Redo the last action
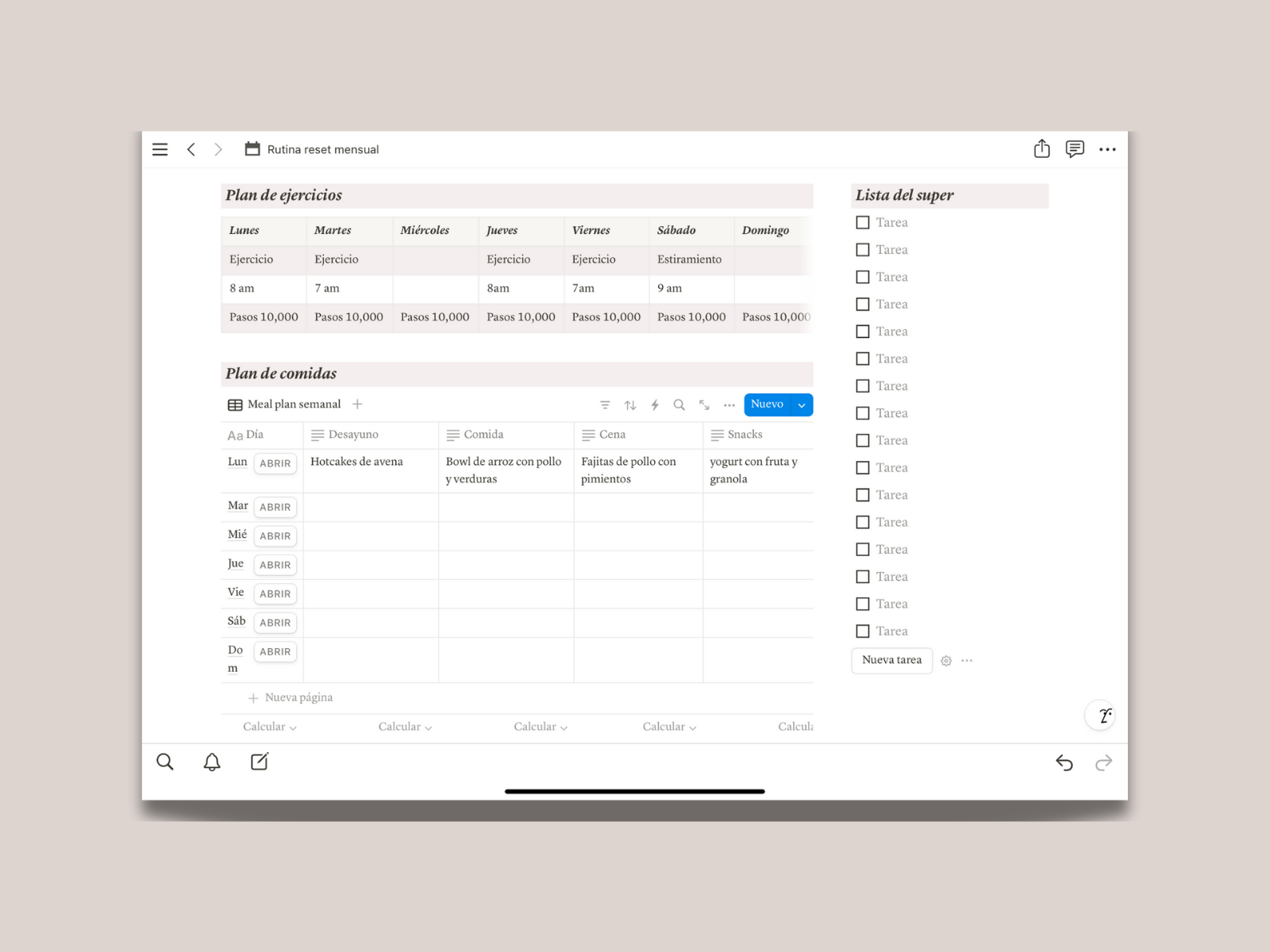The height and width of the screenshot is (952, 1270). point(1103,763)
